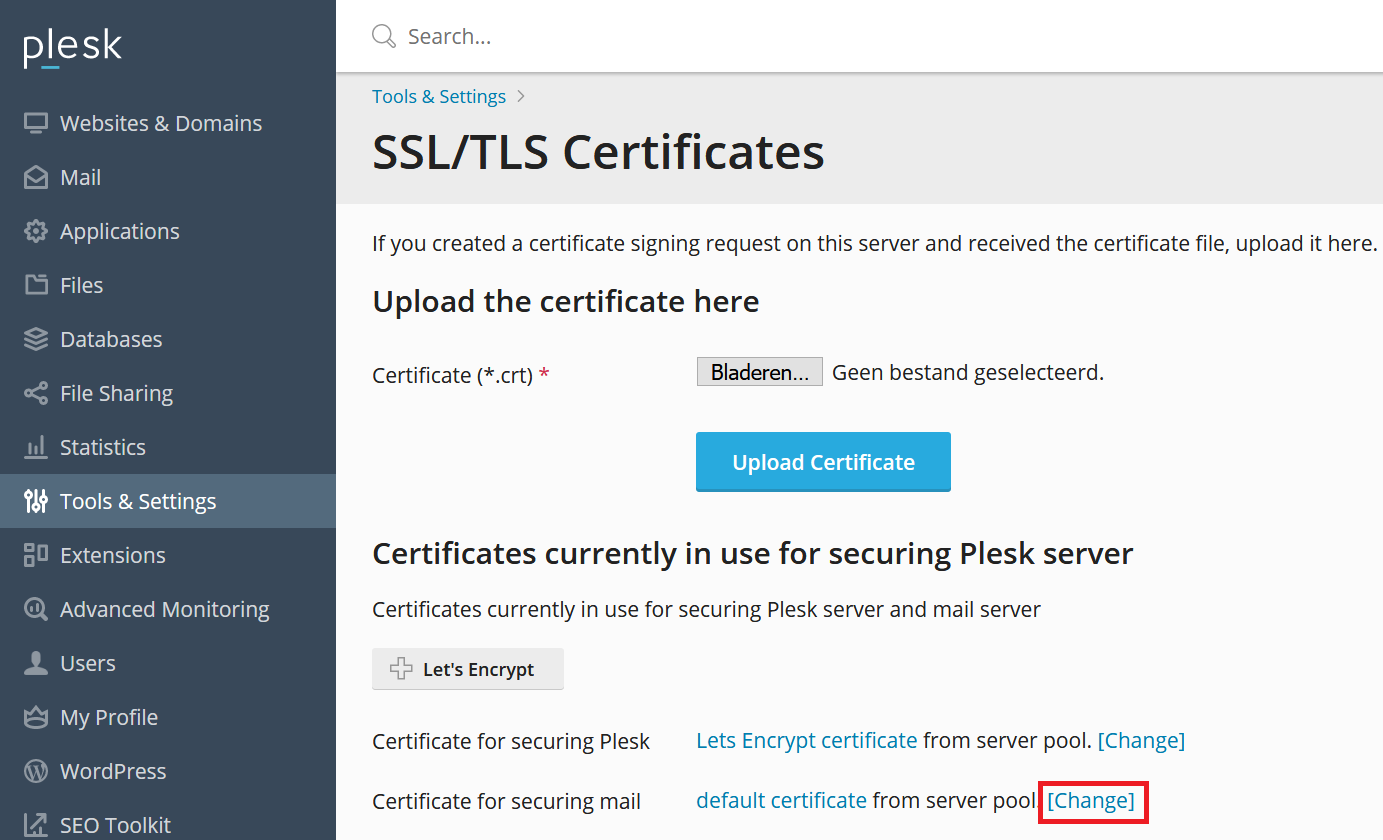Open the default certificate link
Image resolution: width=1383 pixels, height=840 pixels.
(x=782, y=801)
